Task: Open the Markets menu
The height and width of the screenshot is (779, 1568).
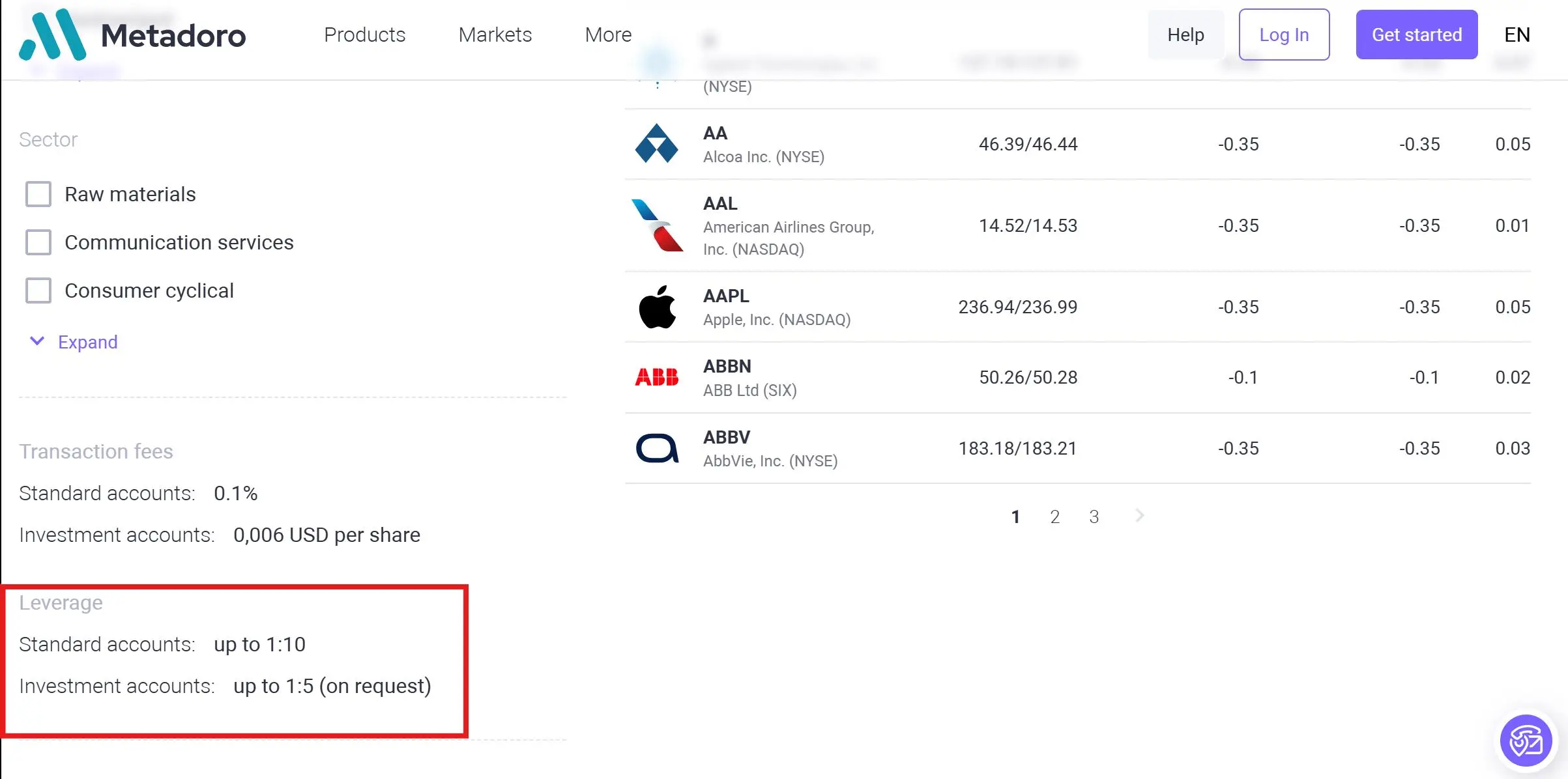Action: click(x=495, y=35)
